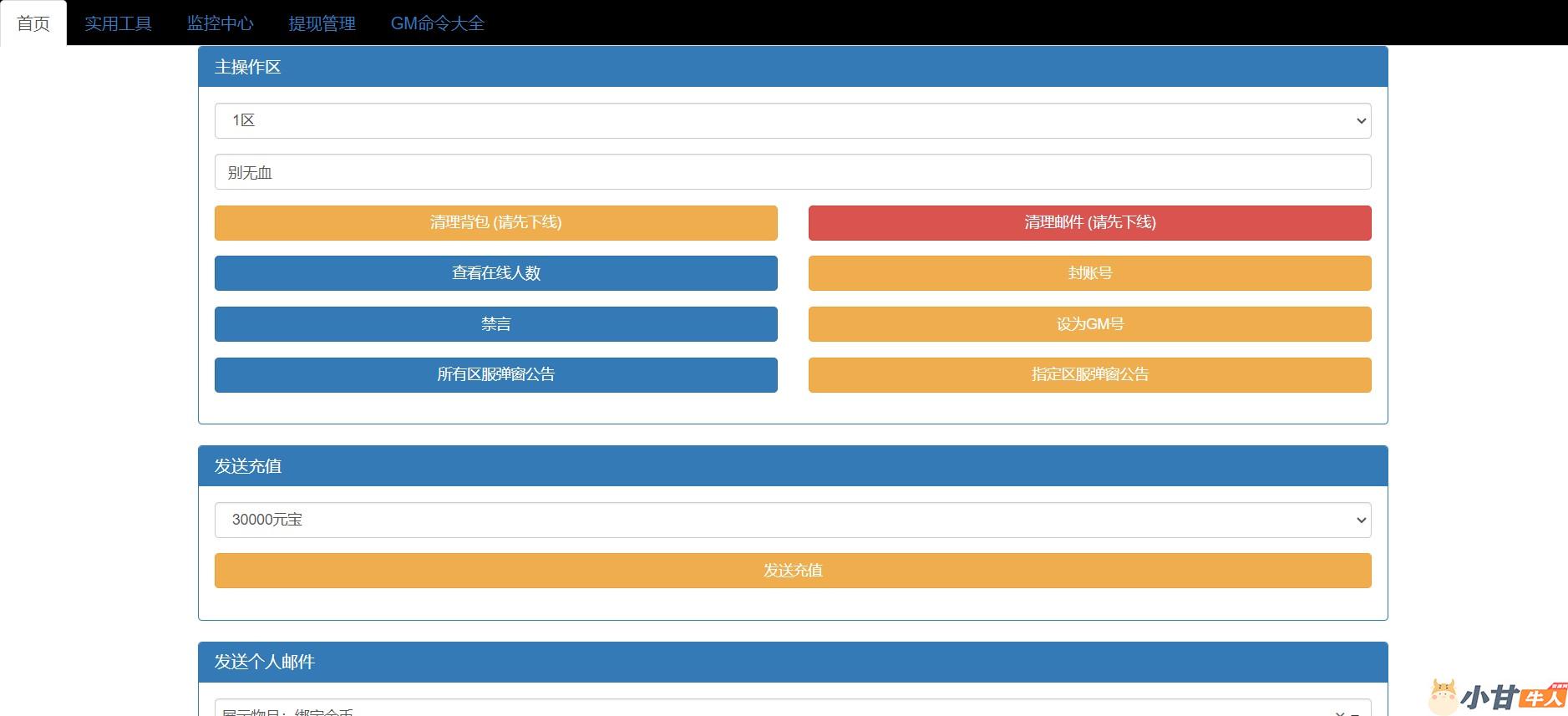Switch to the 实用工具 tab
Screen dimensions: 1568x716
[x=118, y=23]
